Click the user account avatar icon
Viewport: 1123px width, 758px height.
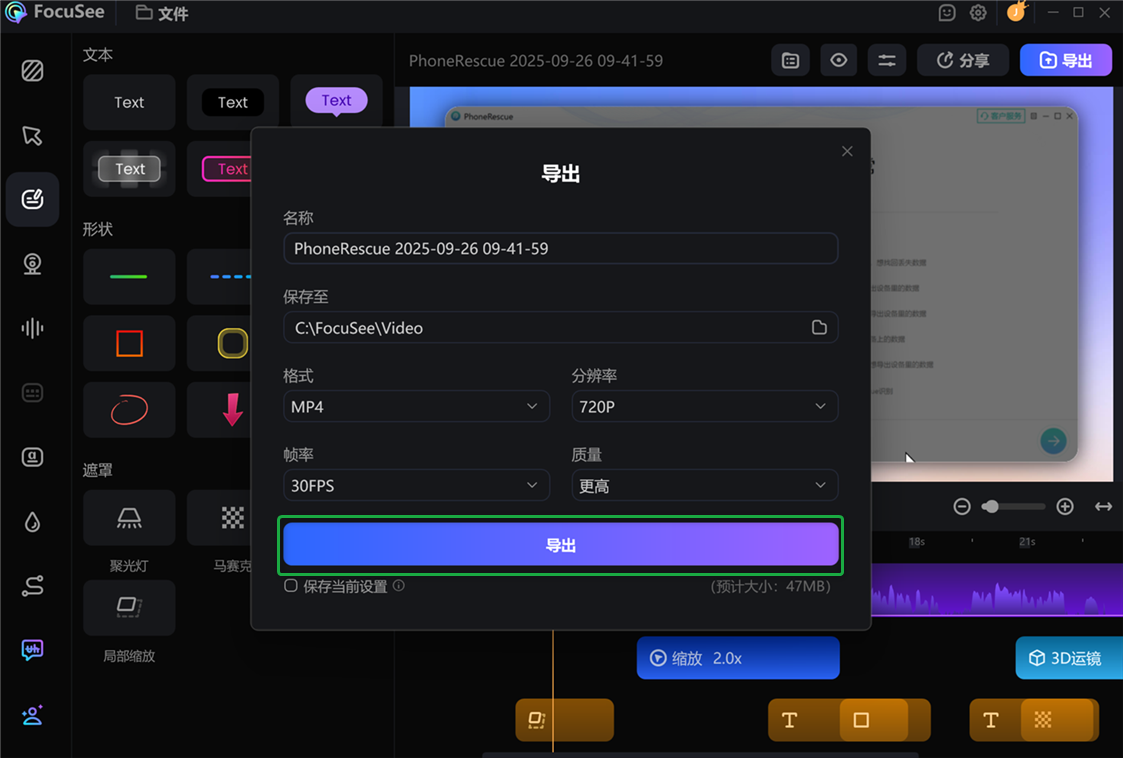pyautogui.click(x=1016, y=12)
